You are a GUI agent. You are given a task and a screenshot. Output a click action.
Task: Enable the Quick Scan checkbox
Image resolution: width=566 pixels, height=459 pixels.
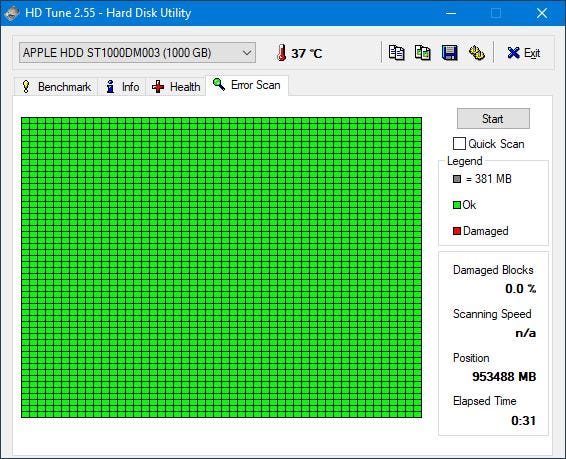(459, 144)
